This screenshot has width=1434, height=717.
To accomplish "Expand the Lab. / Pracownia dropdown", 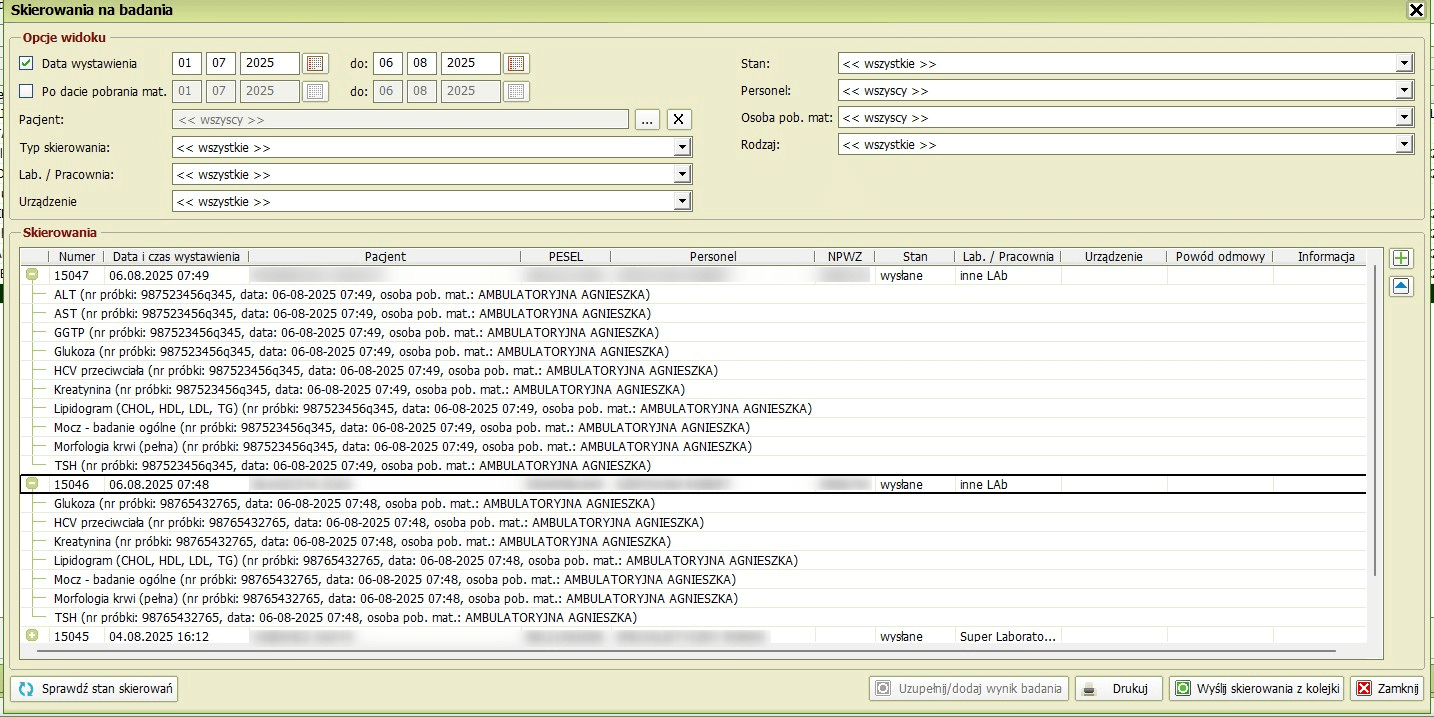I will 682,175.
